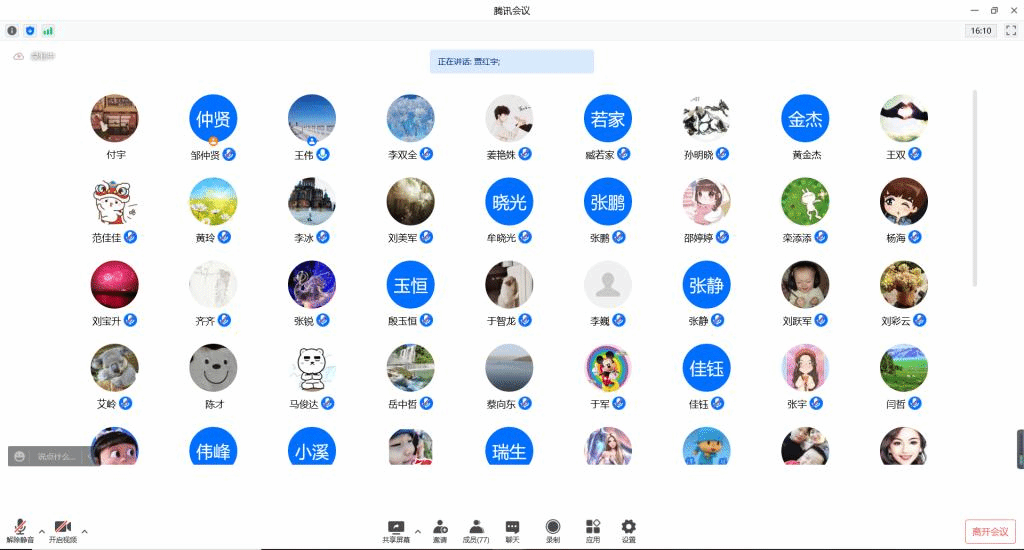Open the 应用 apps icon
Viewport: 1024px width, 550px height.
tap(593, 530)
